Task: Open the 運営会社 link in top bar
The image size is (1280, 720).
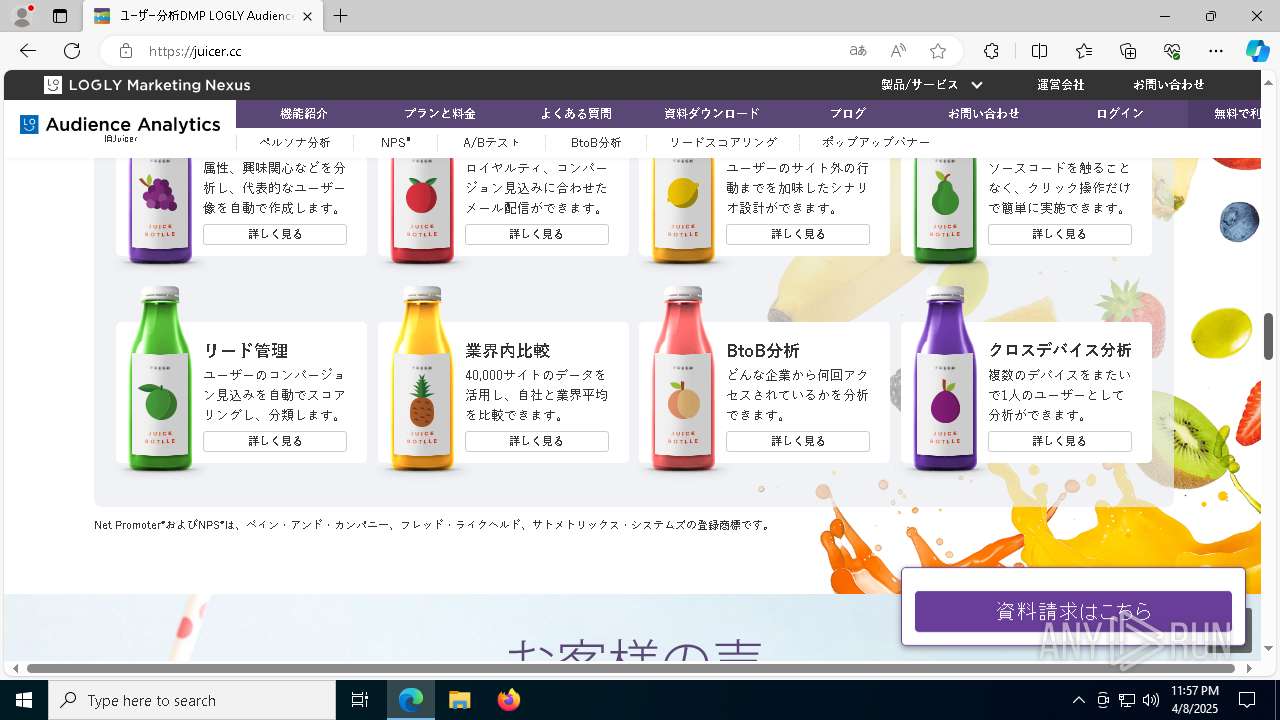Action: (1060, 85)
